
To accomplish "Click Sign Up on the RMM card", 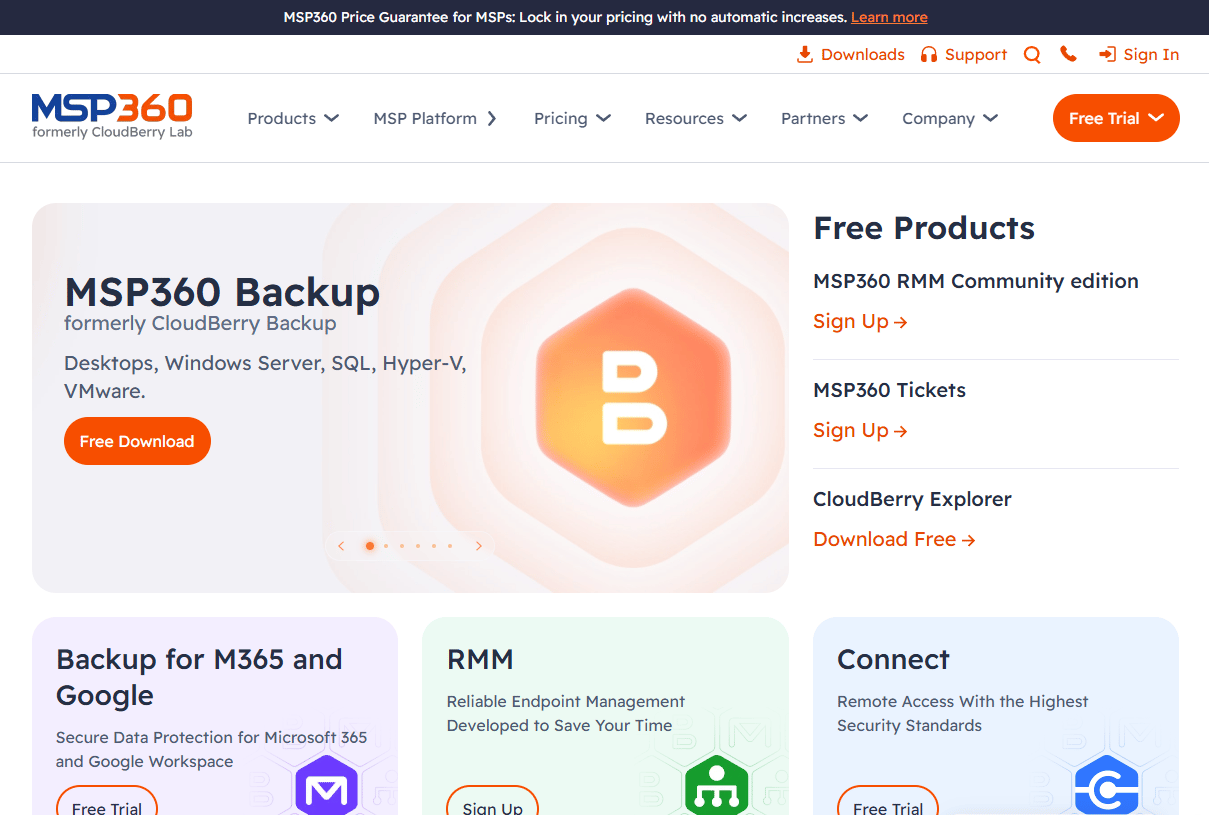I will pyautogui.click(x=493, y=801).
